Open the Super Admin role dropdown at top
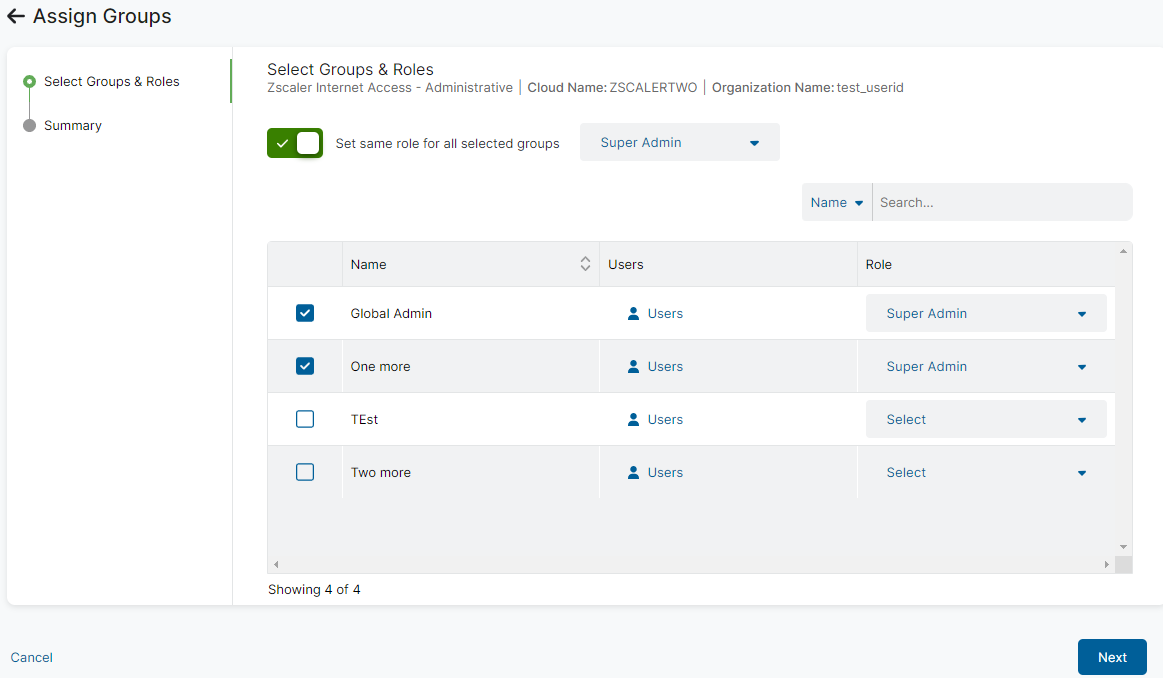Screen dimensions: 1163x678 [x=679, y=142]
